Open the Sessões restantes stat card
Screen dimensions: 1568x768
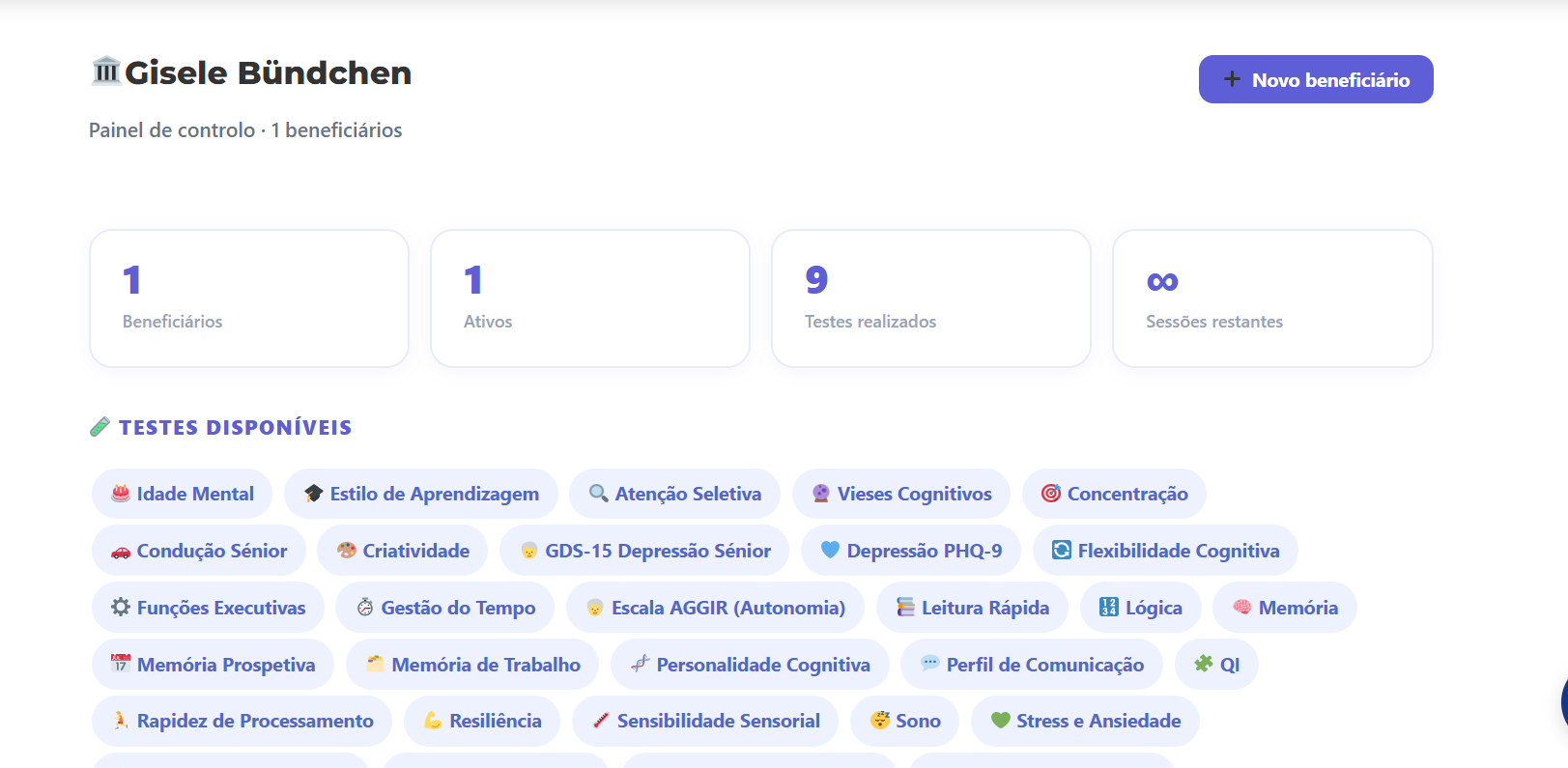click(1272, 299)
